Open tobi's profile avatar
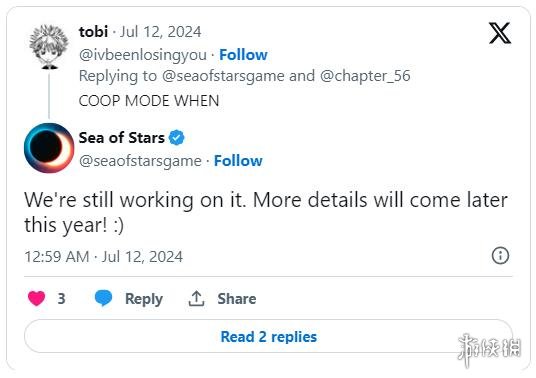Viewport: 536px width, 378px height. (x=49, y=46)
